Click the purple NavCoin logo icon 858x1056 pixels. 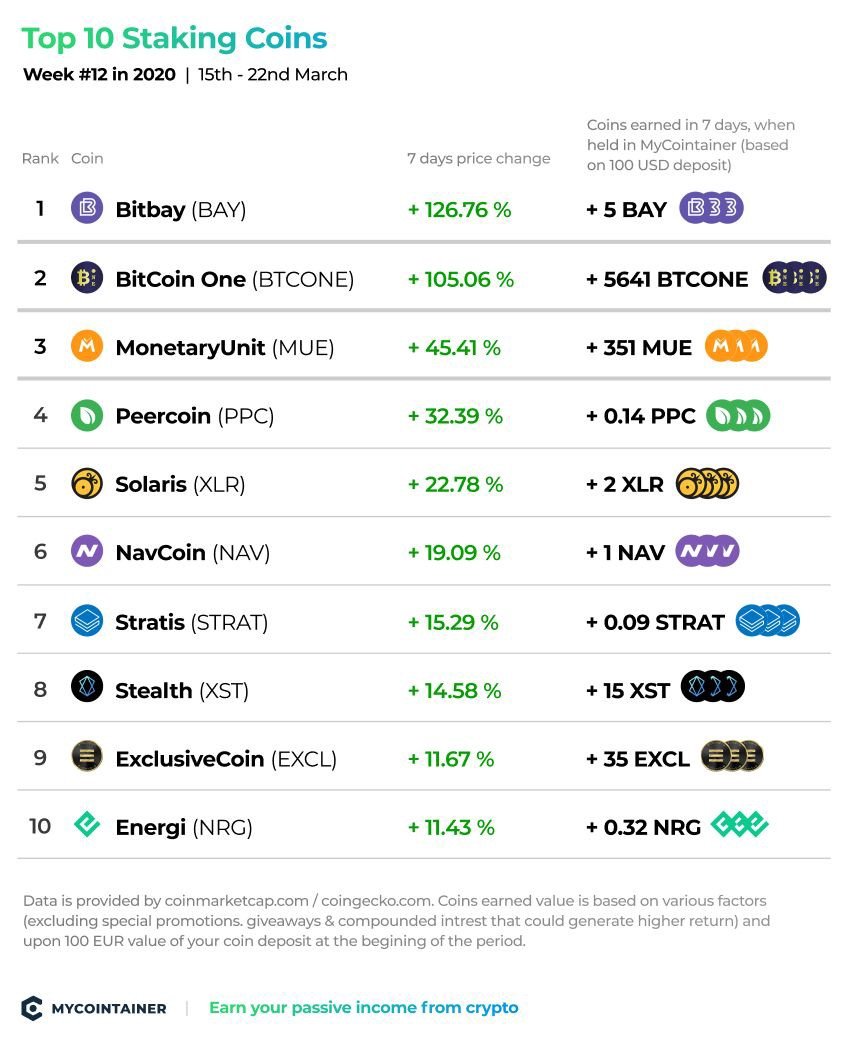[87, 552]
